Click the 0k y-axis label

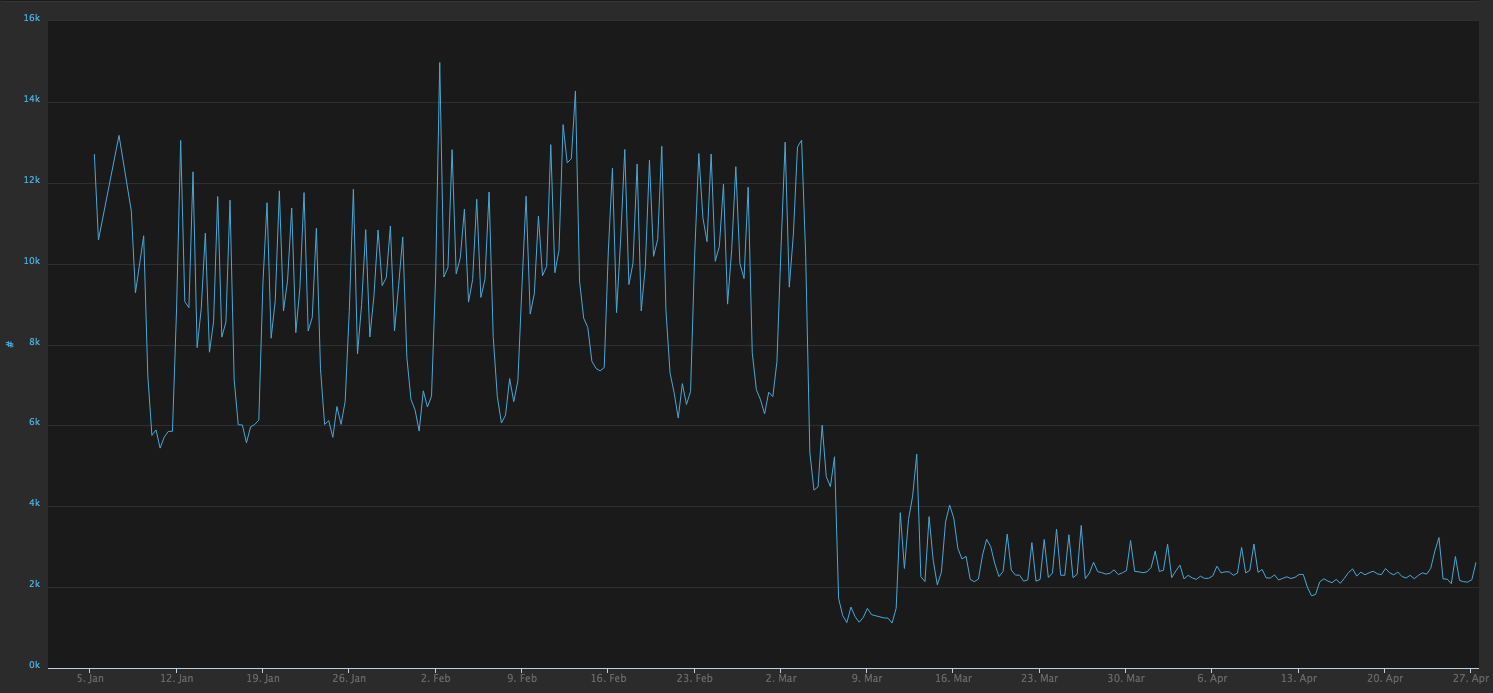click(x=34, y=665)
